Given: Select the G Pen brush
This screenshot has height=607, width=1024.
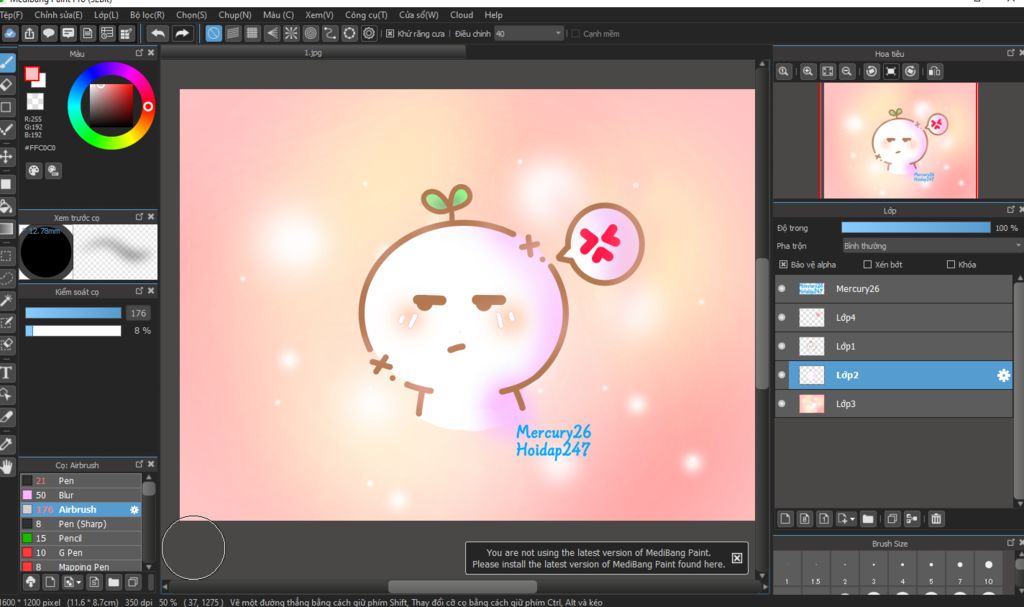Looking at the screenshot, I should pos(81,553).
